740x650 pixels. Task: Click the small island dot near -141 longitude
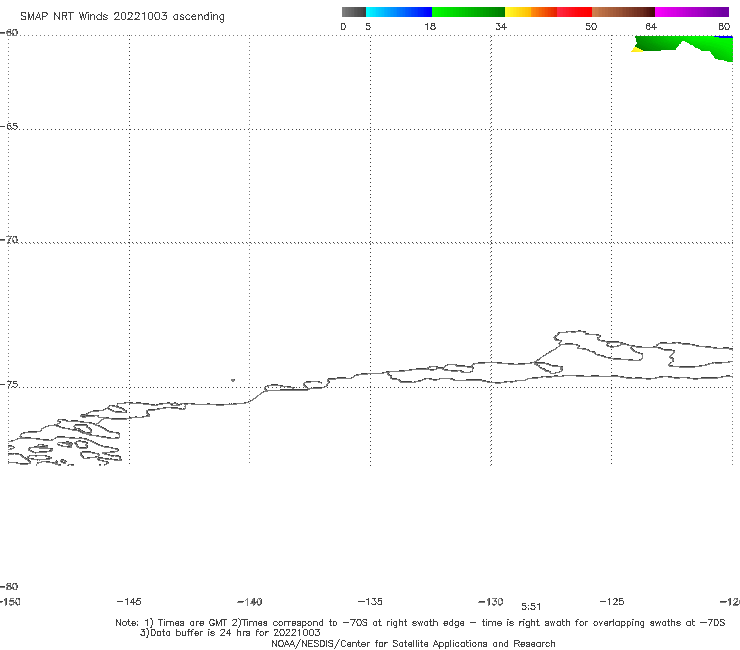click(233, 380)
